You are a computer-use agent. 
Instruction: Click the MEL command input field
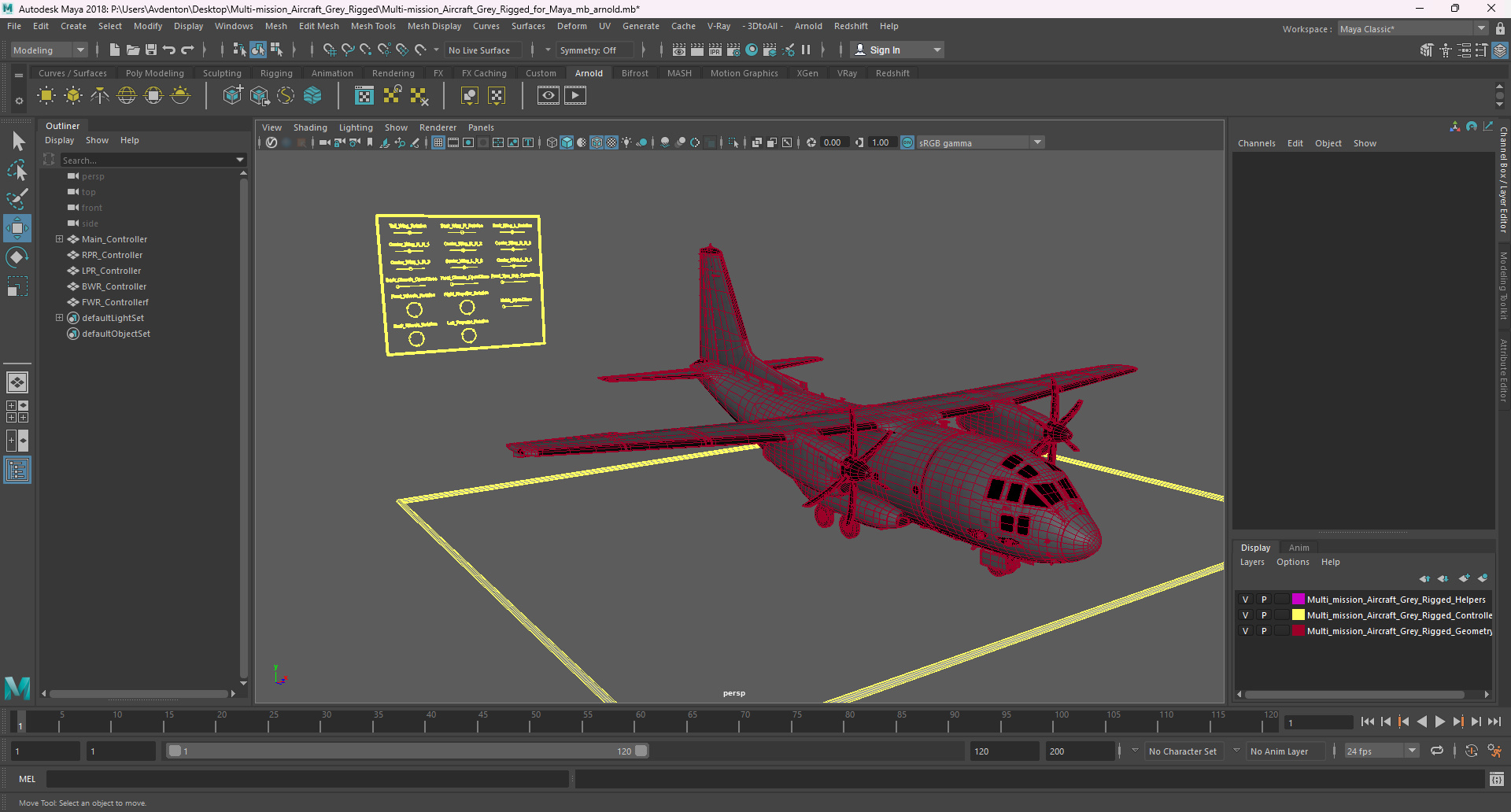click(307, 779)
